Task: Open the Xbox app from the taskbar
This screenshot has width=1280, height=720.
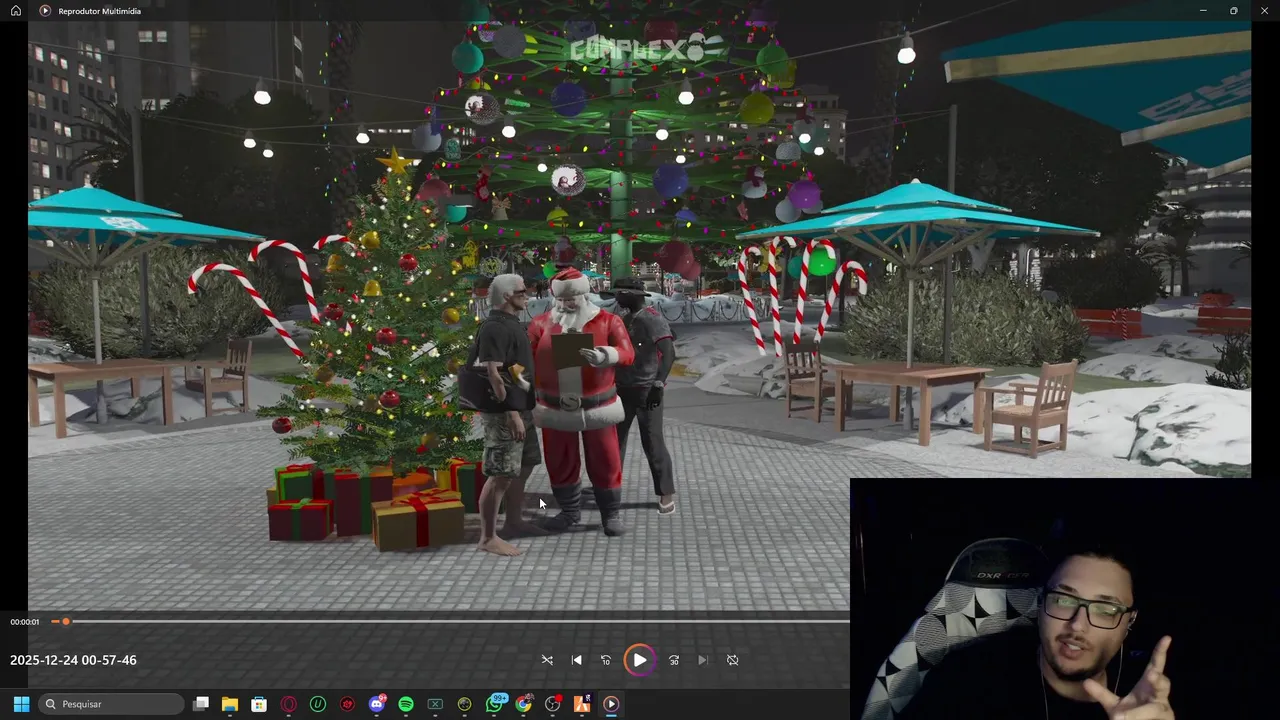Action: coord(435,704)
